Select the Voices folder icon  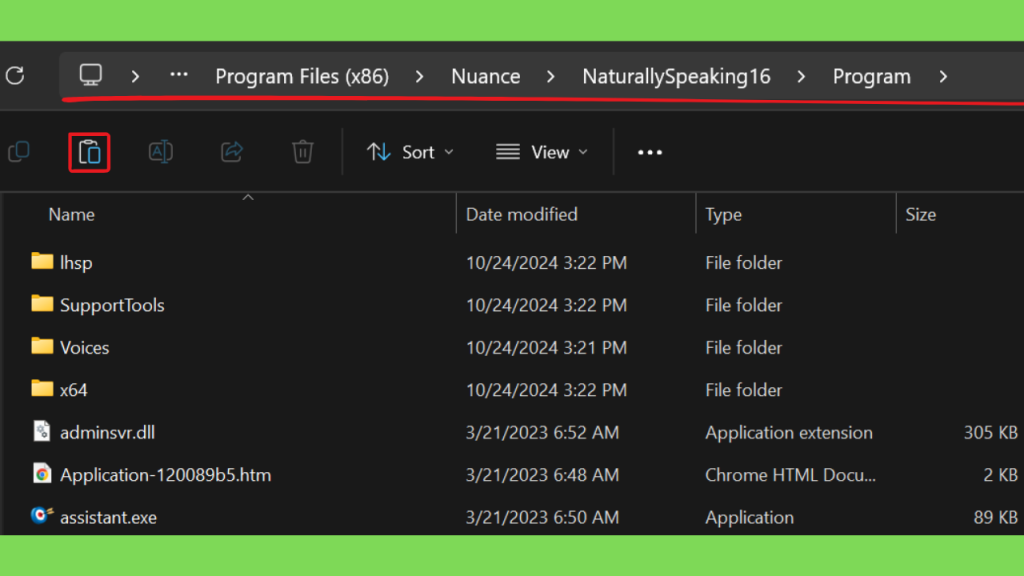(x=42, y=346)
